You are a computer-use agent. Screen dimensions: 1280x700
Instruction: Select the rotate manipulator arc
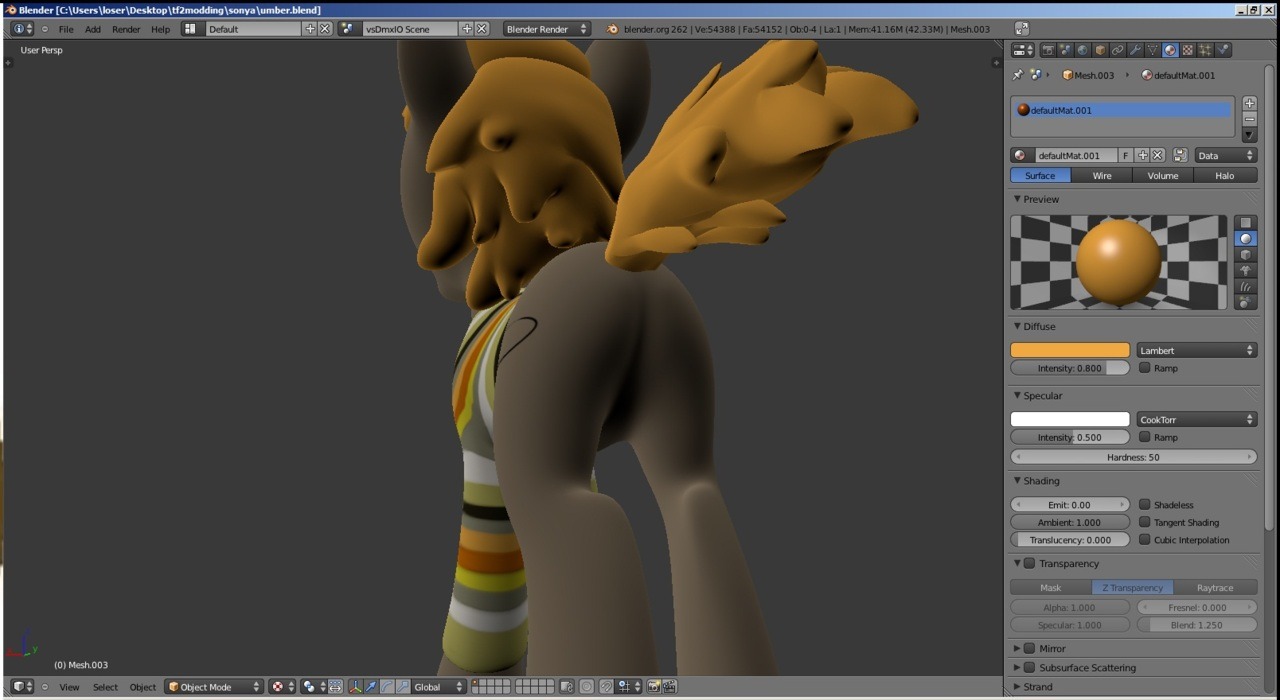(387, 687)
